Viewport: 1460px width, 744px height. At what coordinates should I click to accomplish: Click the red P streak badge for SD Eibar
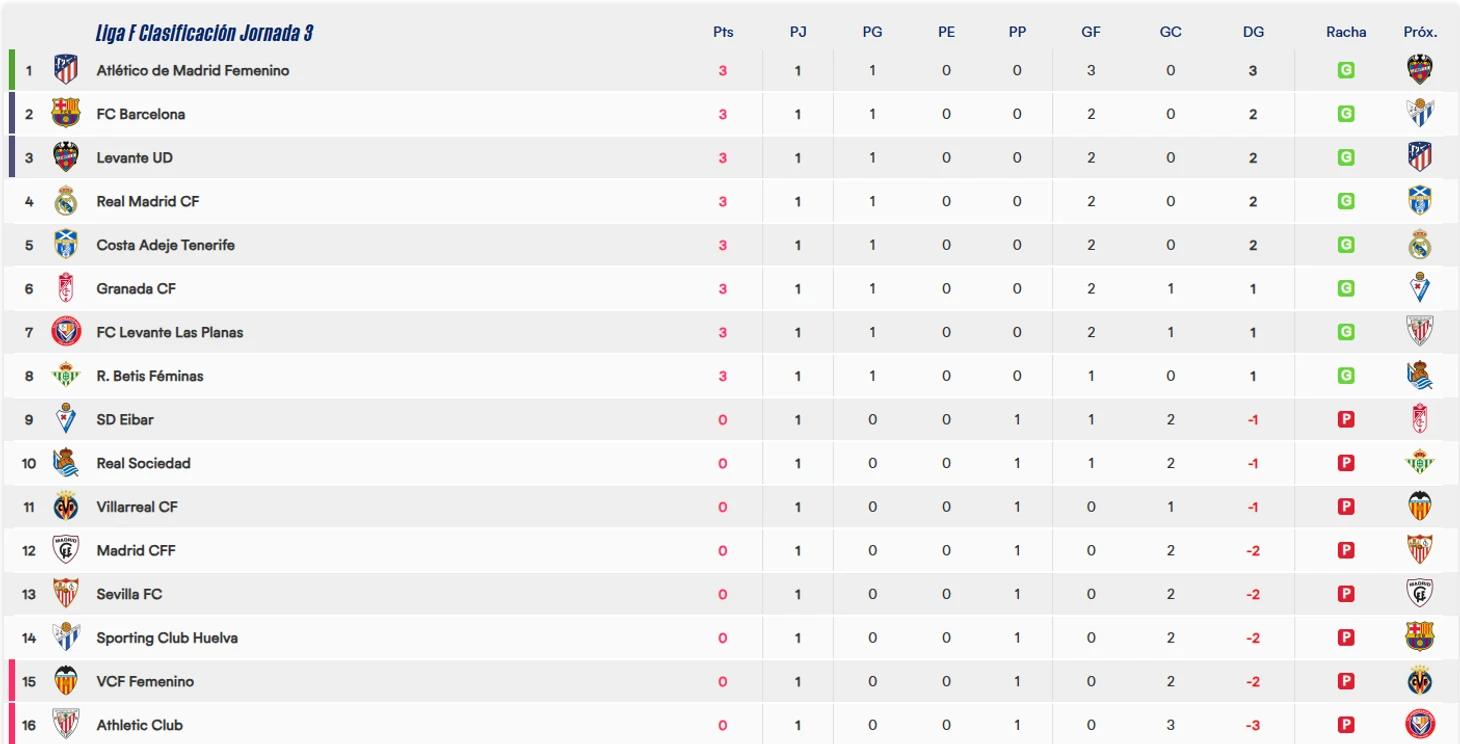coord(1346,419)
